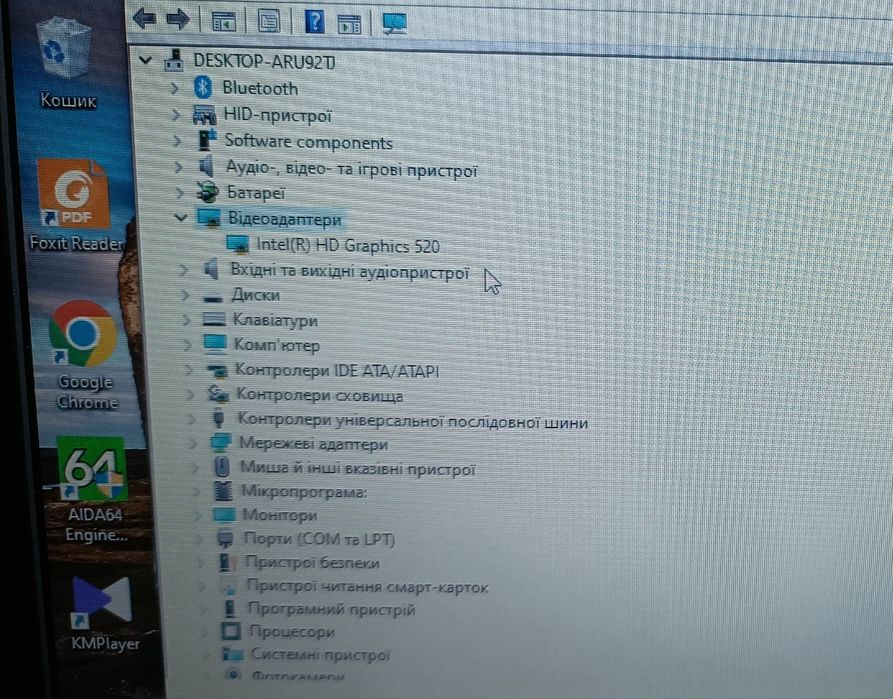Viewport: 893px width, 699px height.
Task: Click the Мережеві адаптери network icon
Action: 220,443
